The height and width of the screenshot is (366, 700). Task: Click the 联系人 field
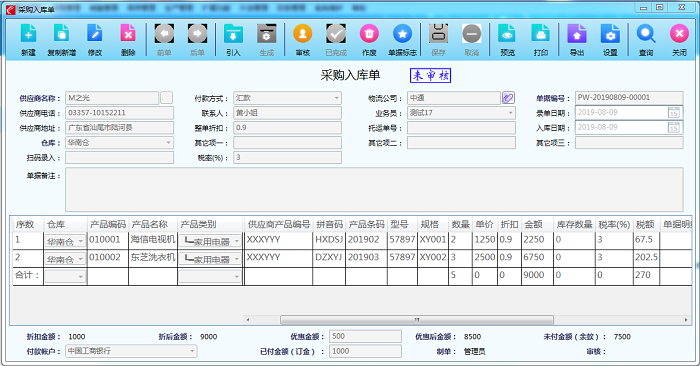tap(288, 113)
